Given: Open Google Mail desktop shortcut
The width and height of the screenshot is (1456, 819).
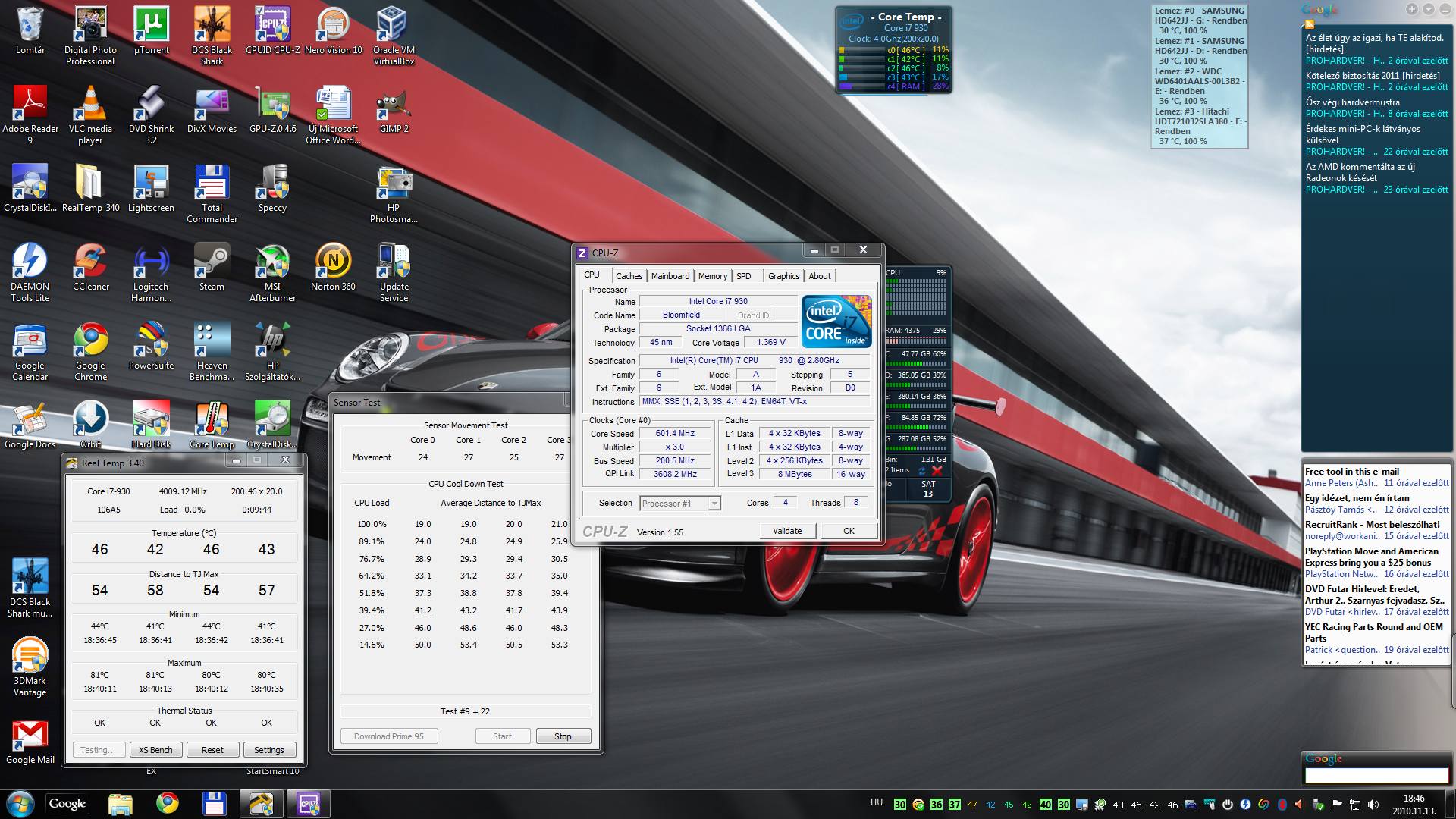Looking at the screenshot, I should pyautogui.click(x=30, y=741).
